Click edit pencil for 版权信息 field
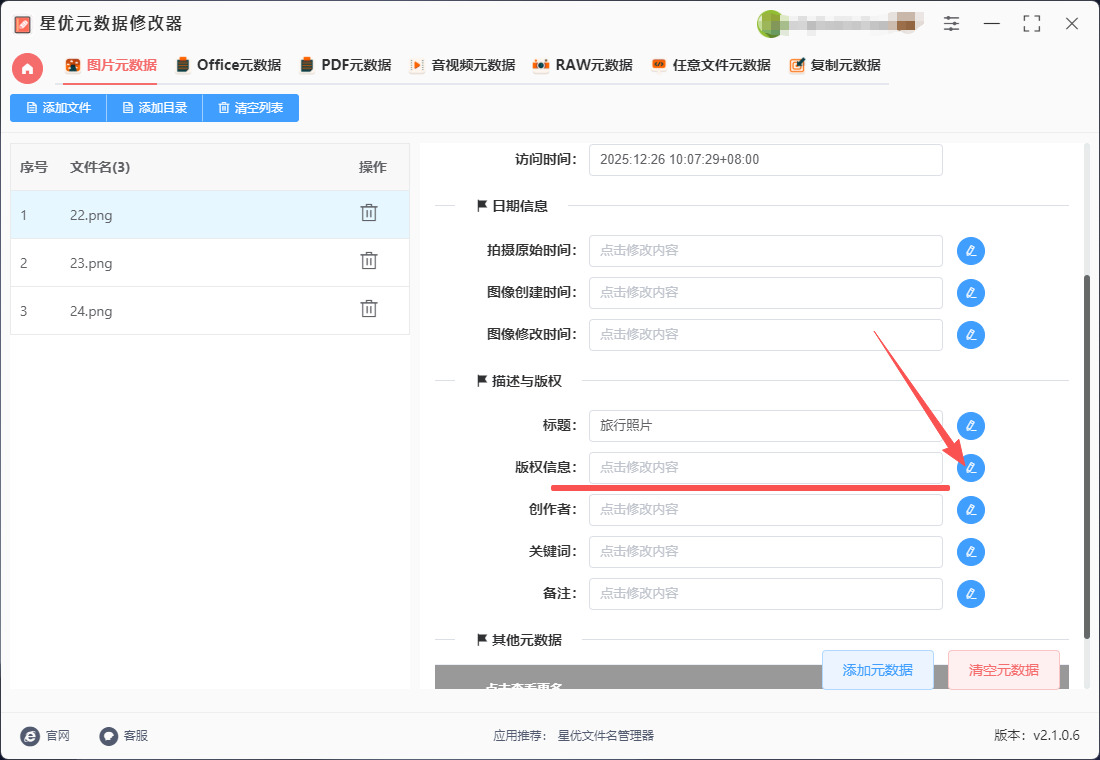The width and height of the screenshot is (1100, 760). pos(971,468)
